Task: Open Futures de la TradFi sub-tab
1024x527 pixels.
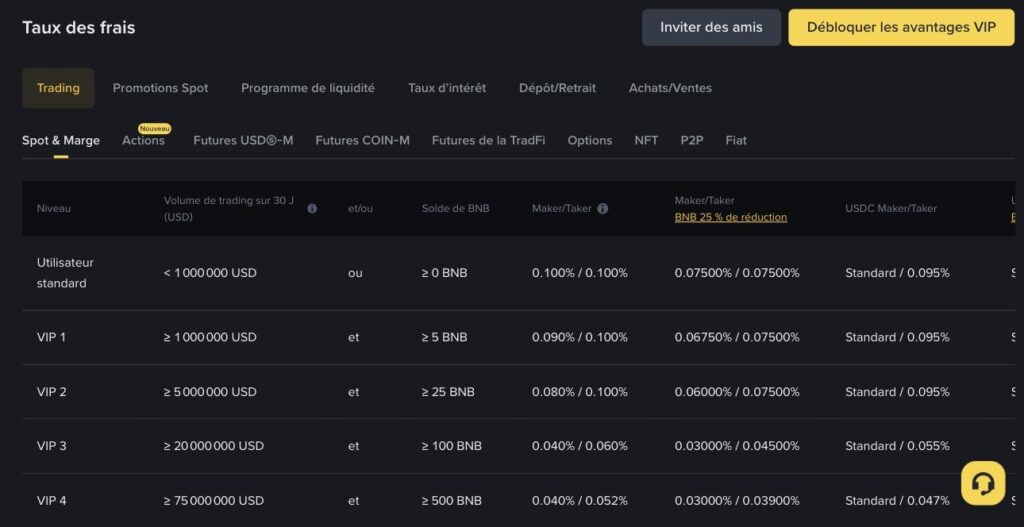Action: (x=488, y=140)
